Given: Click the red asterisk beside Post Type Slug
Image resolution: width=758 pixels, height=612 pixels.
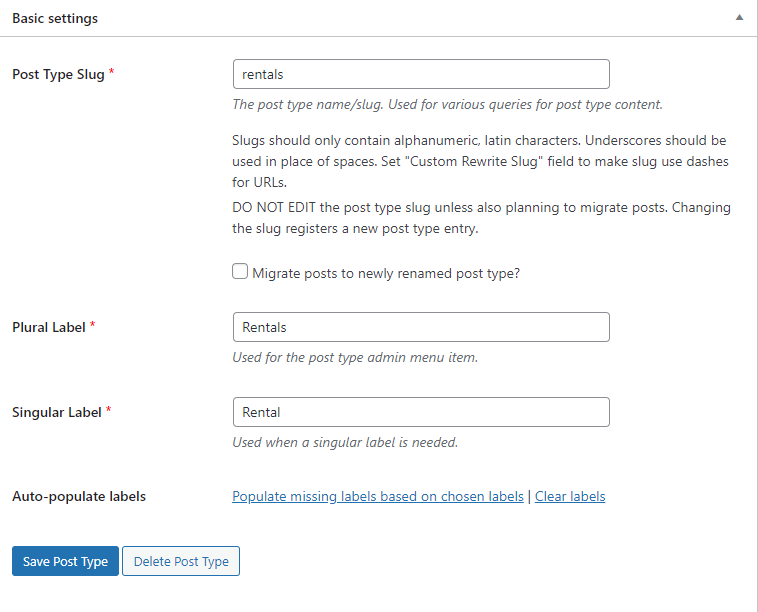Looking at the screenshot, I should click(x=111, y=72).
